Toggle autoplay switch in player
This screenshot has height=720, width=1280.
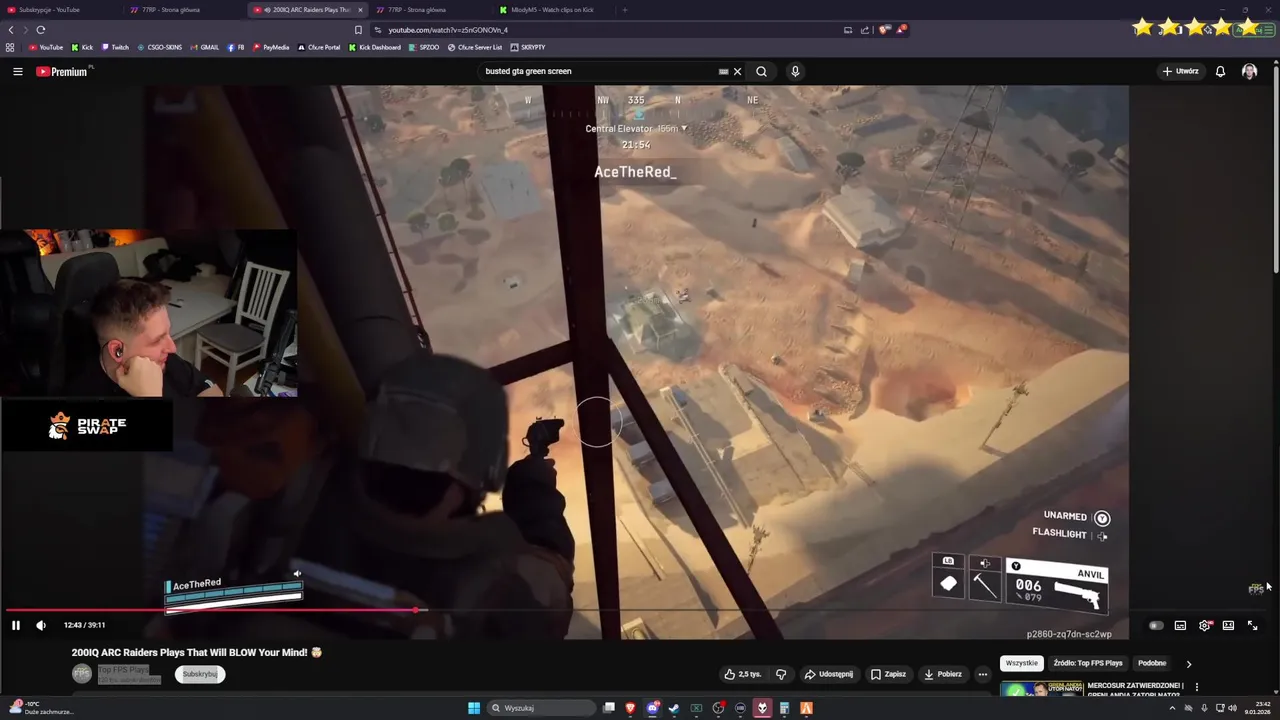click(1156, 625)
